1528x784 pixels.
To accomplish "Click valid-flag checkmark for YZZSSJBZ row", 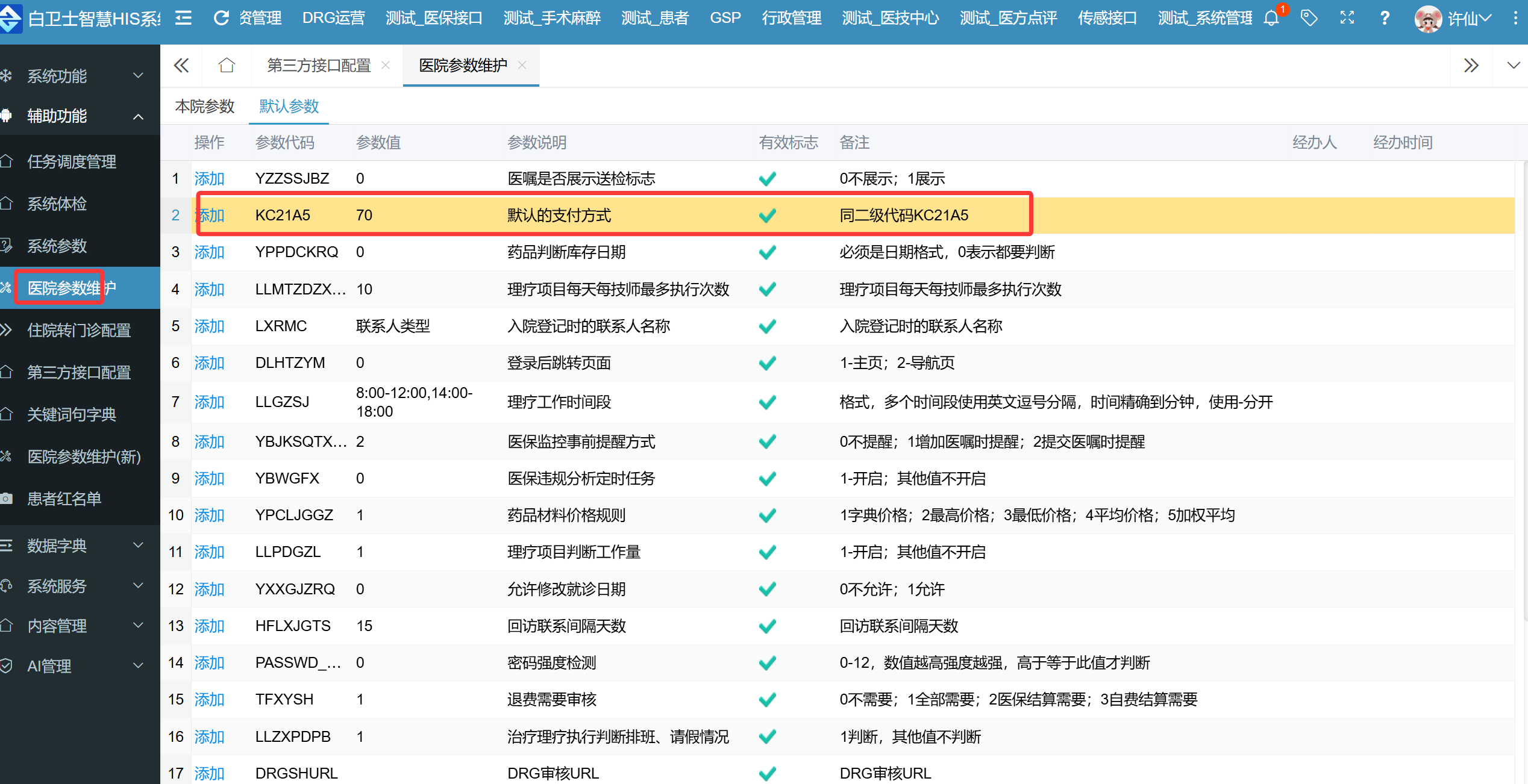I will coord(767,179).
